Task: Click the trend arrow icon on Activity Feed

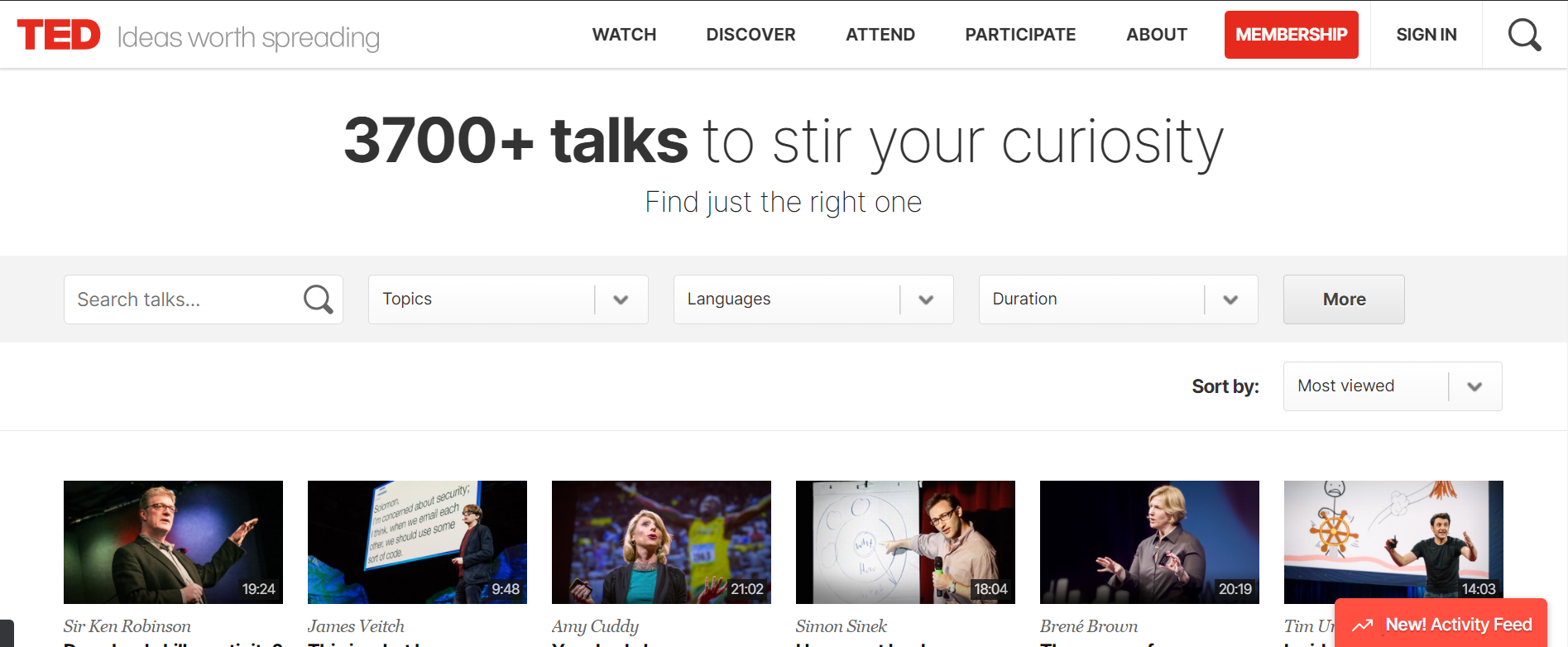Action: pyautogui.click(x=1363, y=625)
